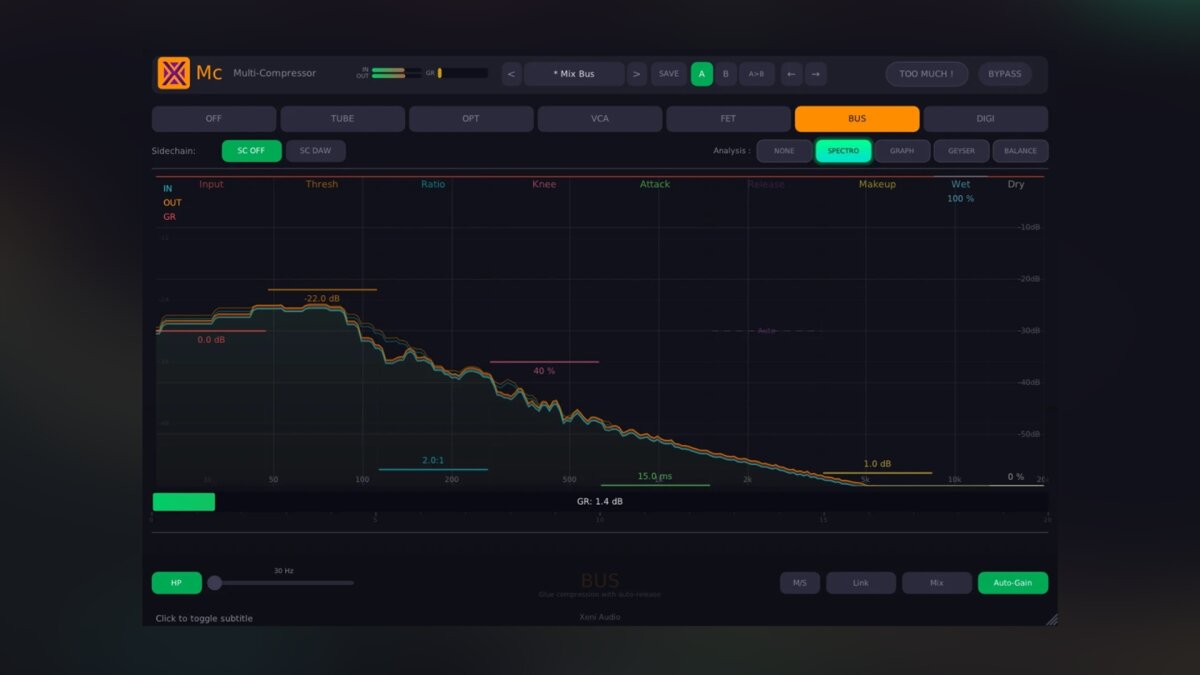Select the BUS compressor mode
The image size is (1200, 675).
click(857, 119)
